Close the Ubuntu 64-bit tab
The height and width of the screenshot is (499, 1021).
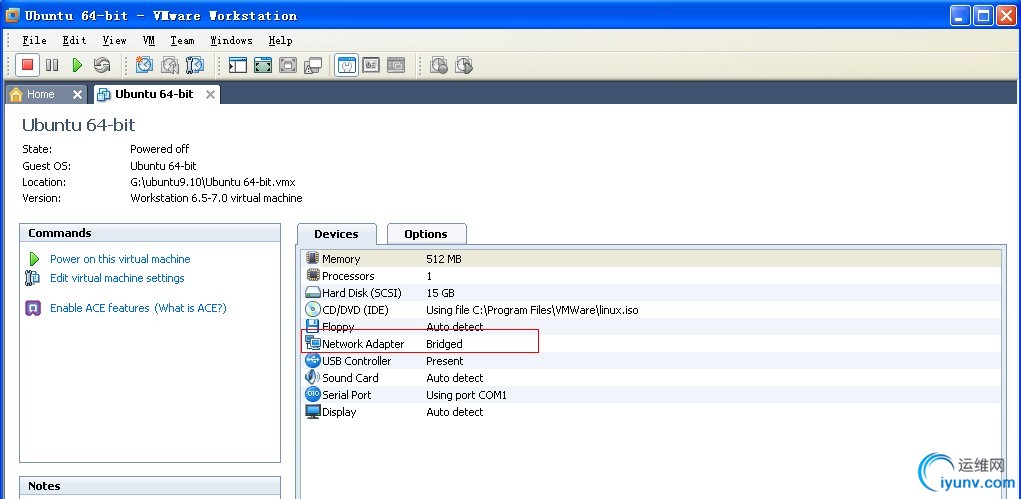tap(210, 94)
